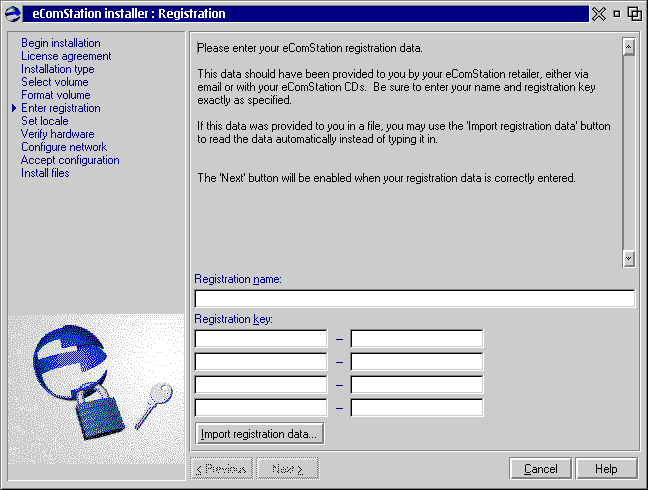Open the Accept configuration step
Screen dimensions: 648x490
[x=70, y=160]
